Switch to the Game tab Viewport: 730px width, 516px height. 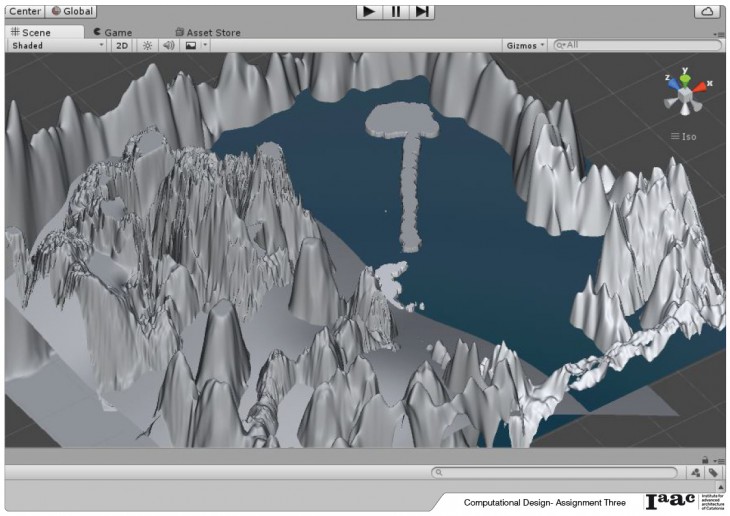click(111, 32)
